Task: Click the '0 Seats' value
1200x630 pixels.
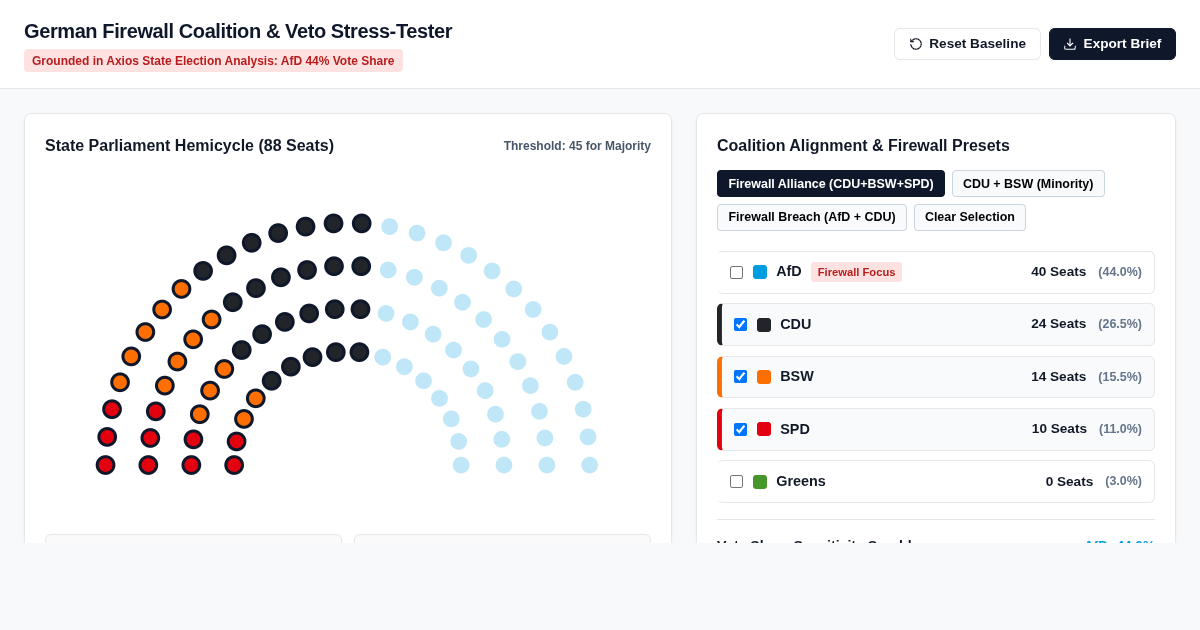Action: (1069, 481)
